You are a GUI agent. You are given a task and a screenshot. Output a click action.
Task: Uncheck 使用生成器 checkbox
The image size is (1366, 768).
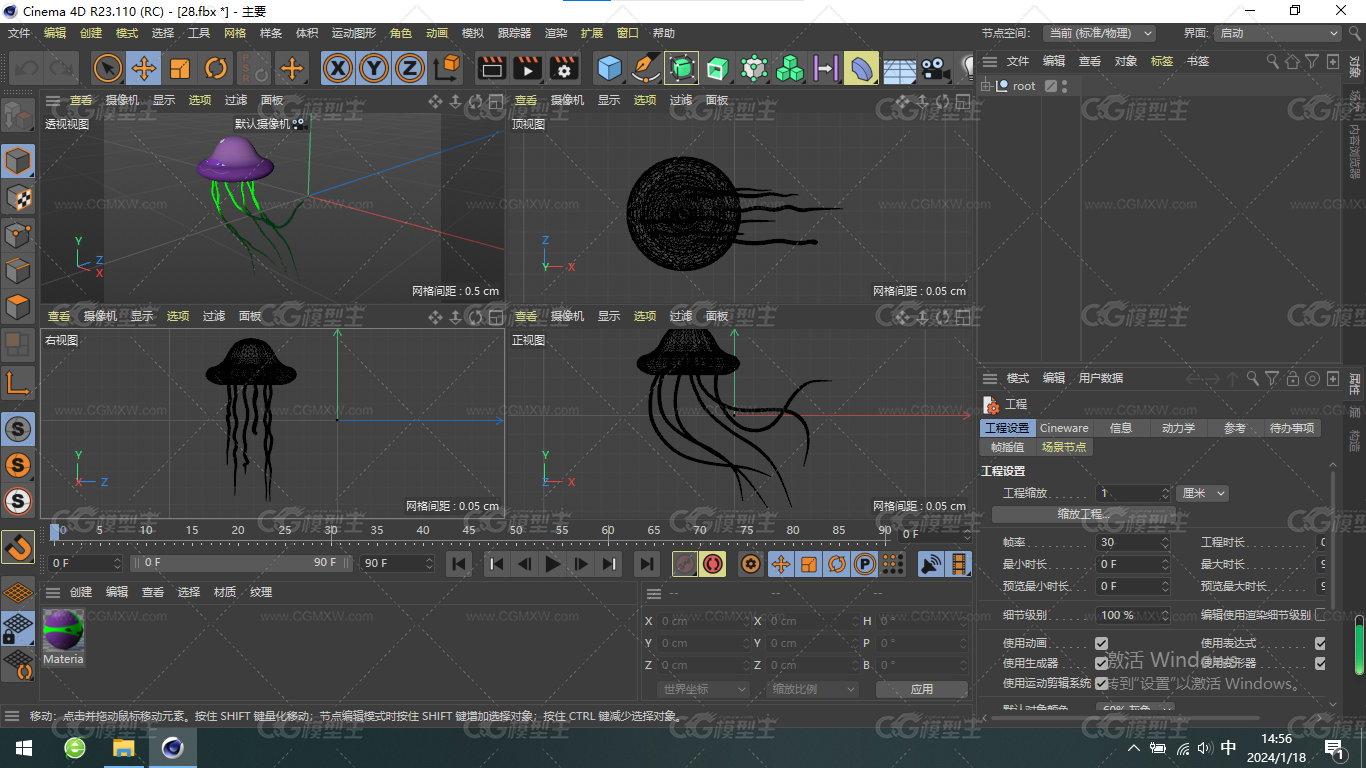tap(1101, 663)
